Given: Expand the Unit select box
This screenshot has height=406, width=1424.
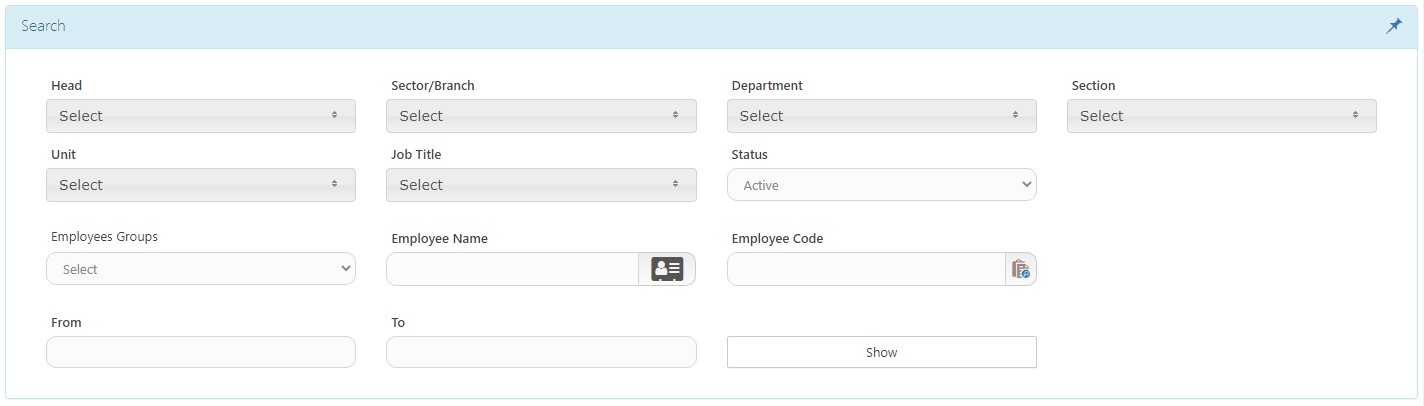Looking at the screenshot, I should pyautogui.click(x=201, y=185).
